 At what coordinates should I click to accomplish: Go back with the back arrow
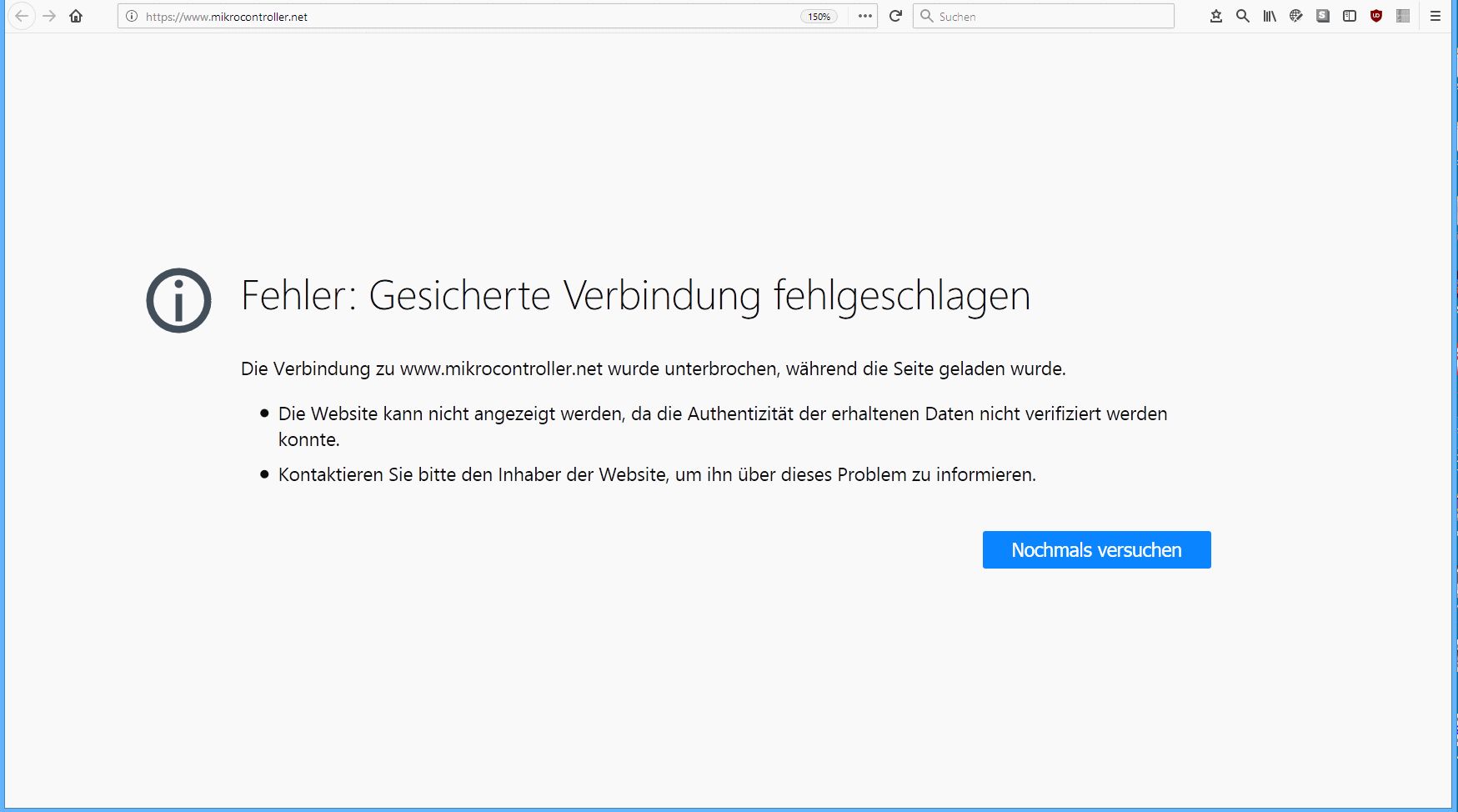click(x=22, y=17)
